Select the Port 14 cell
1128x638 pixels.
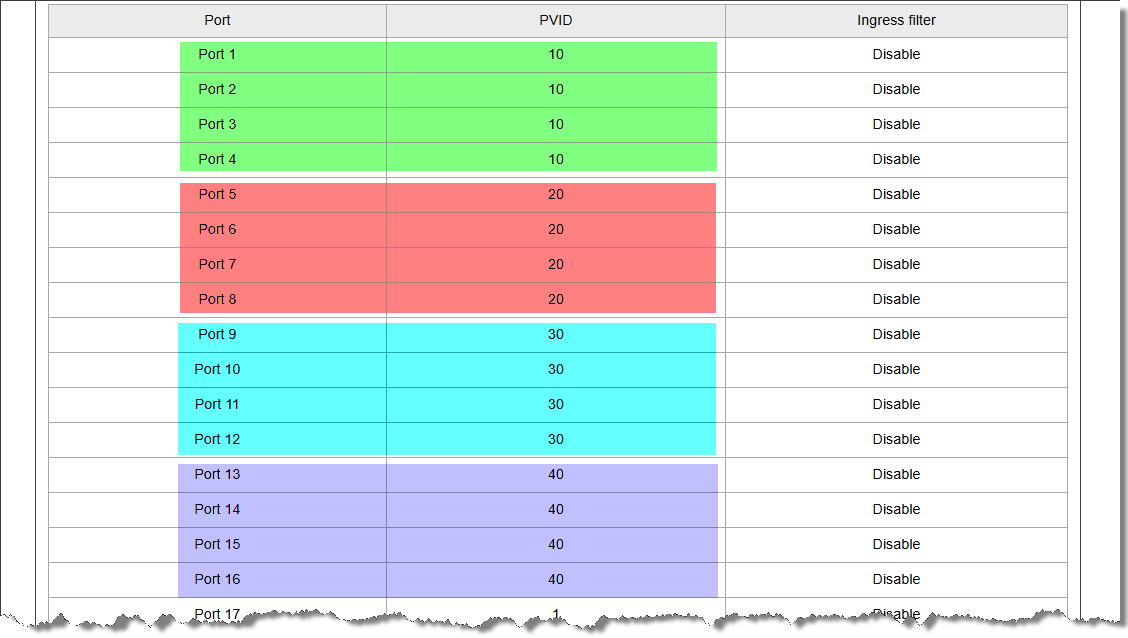(x=217, y=510)
